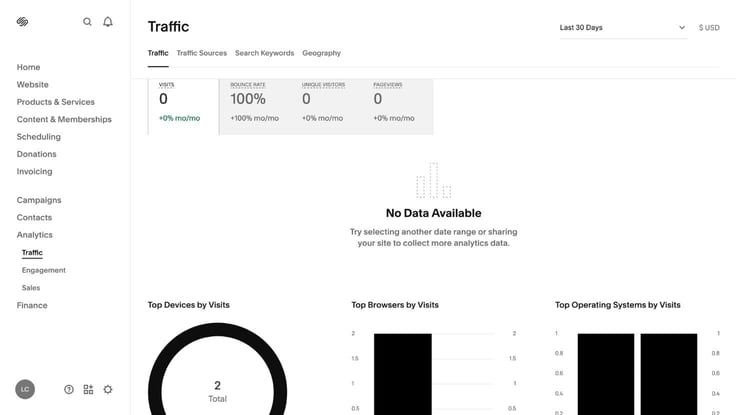Open settings gear icon
736x415 pixels.
point(108,389)
